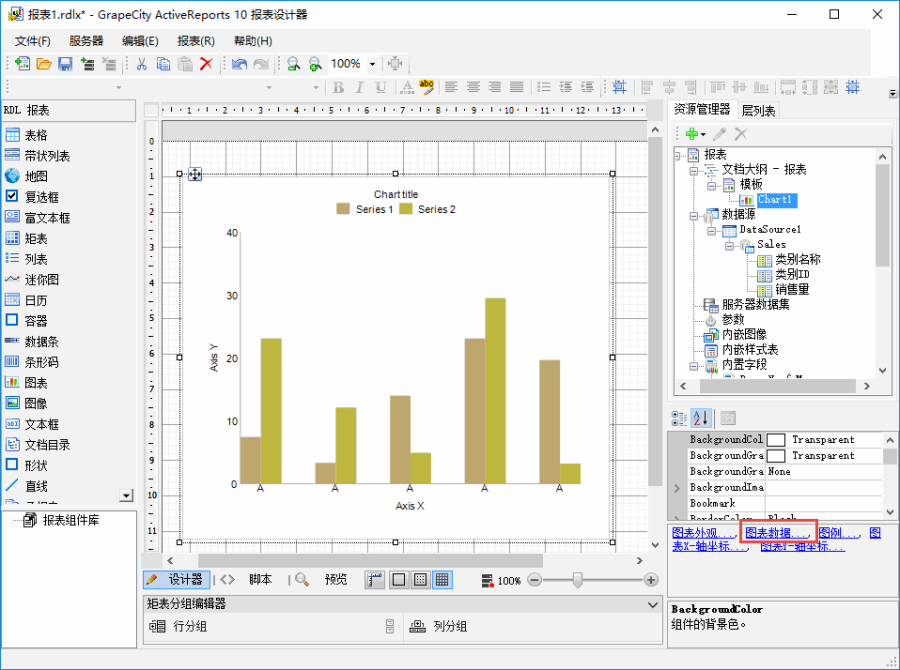Click the Open folder icon
The height and width of the screenshot is (670, 900).
pos(44,64)
